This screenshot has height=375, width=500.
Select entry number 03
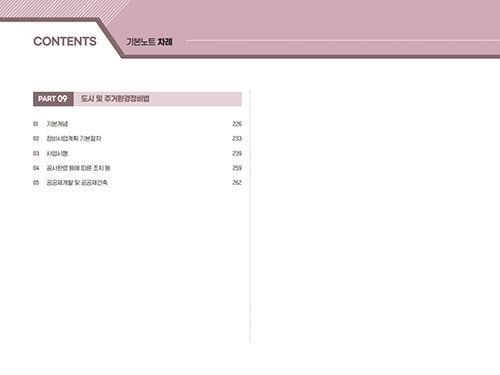[x=36, y=153]
